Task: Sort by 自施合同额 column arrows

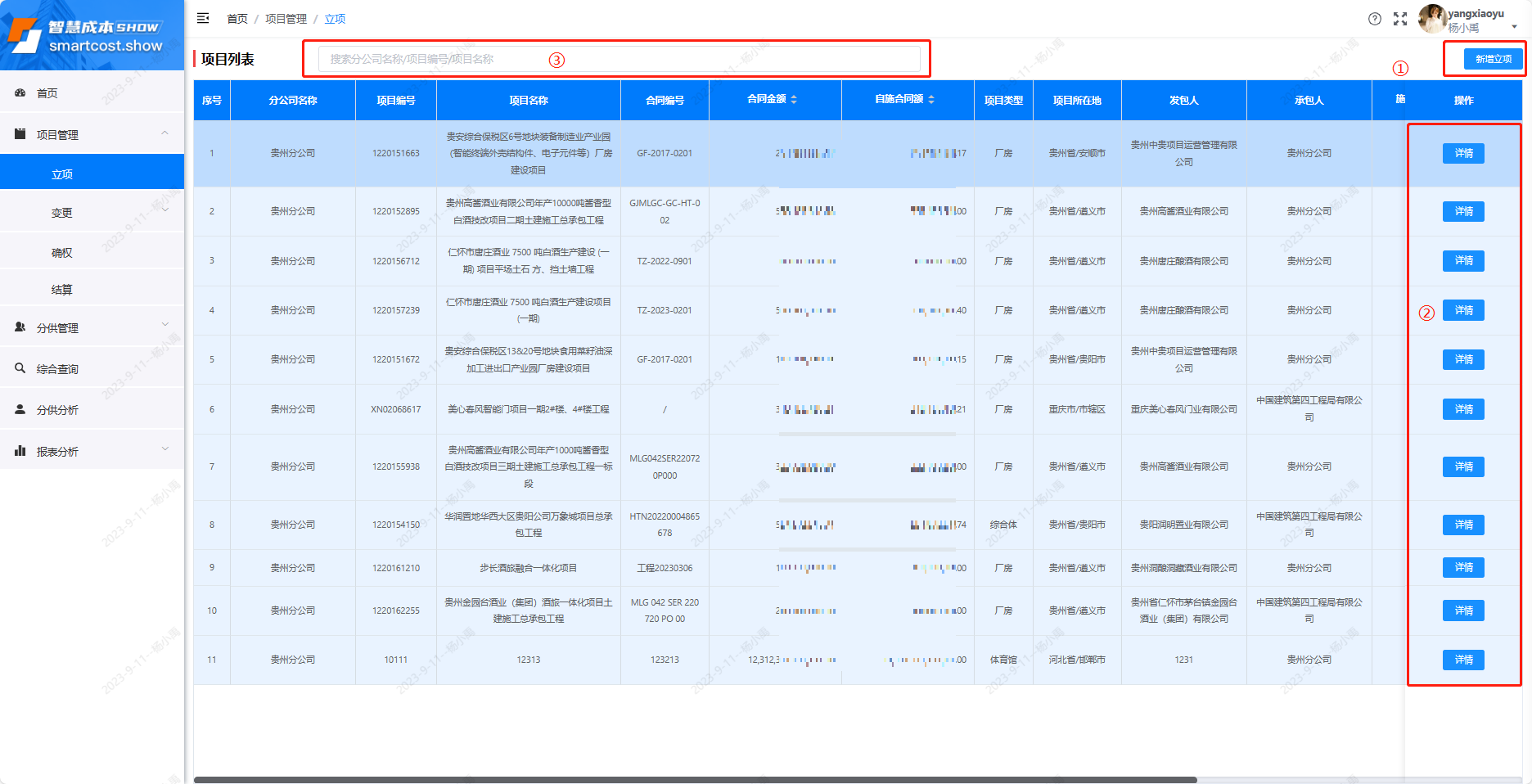Action: coord(931,99)
